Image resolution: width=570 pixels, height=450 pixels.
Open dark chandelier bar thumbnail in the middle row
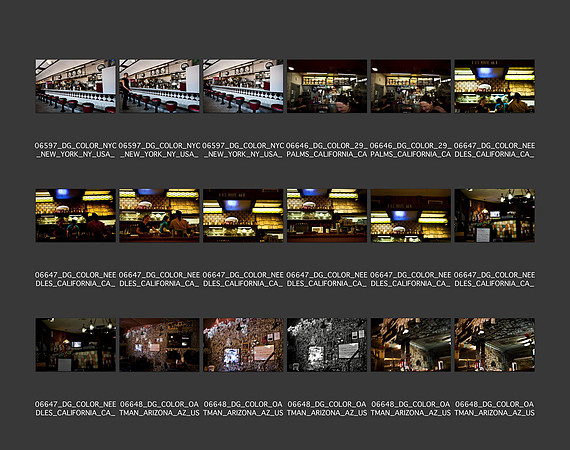click(x=494, y=216)
